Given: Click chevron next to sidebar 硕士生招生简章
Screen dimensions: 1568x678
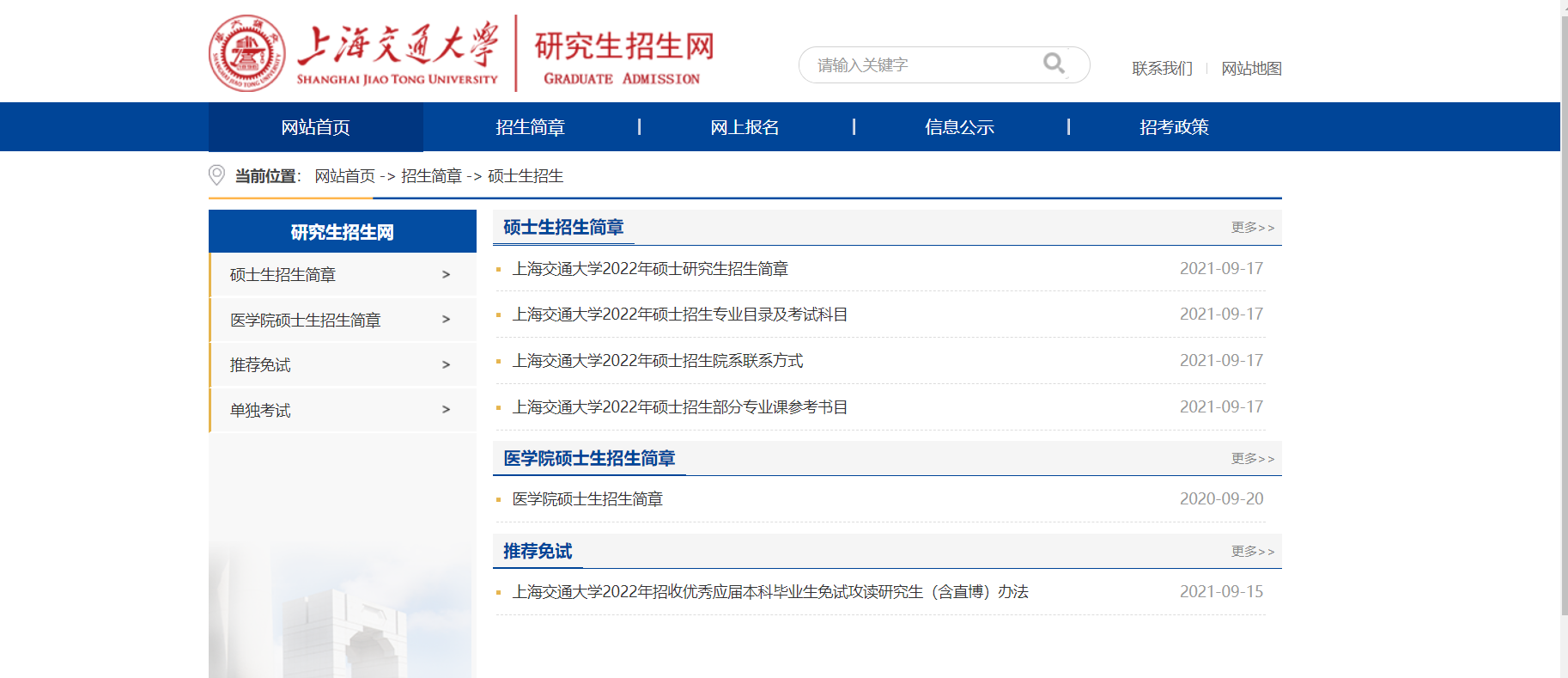Looking at the screenshot, I should tap(446, 275).
